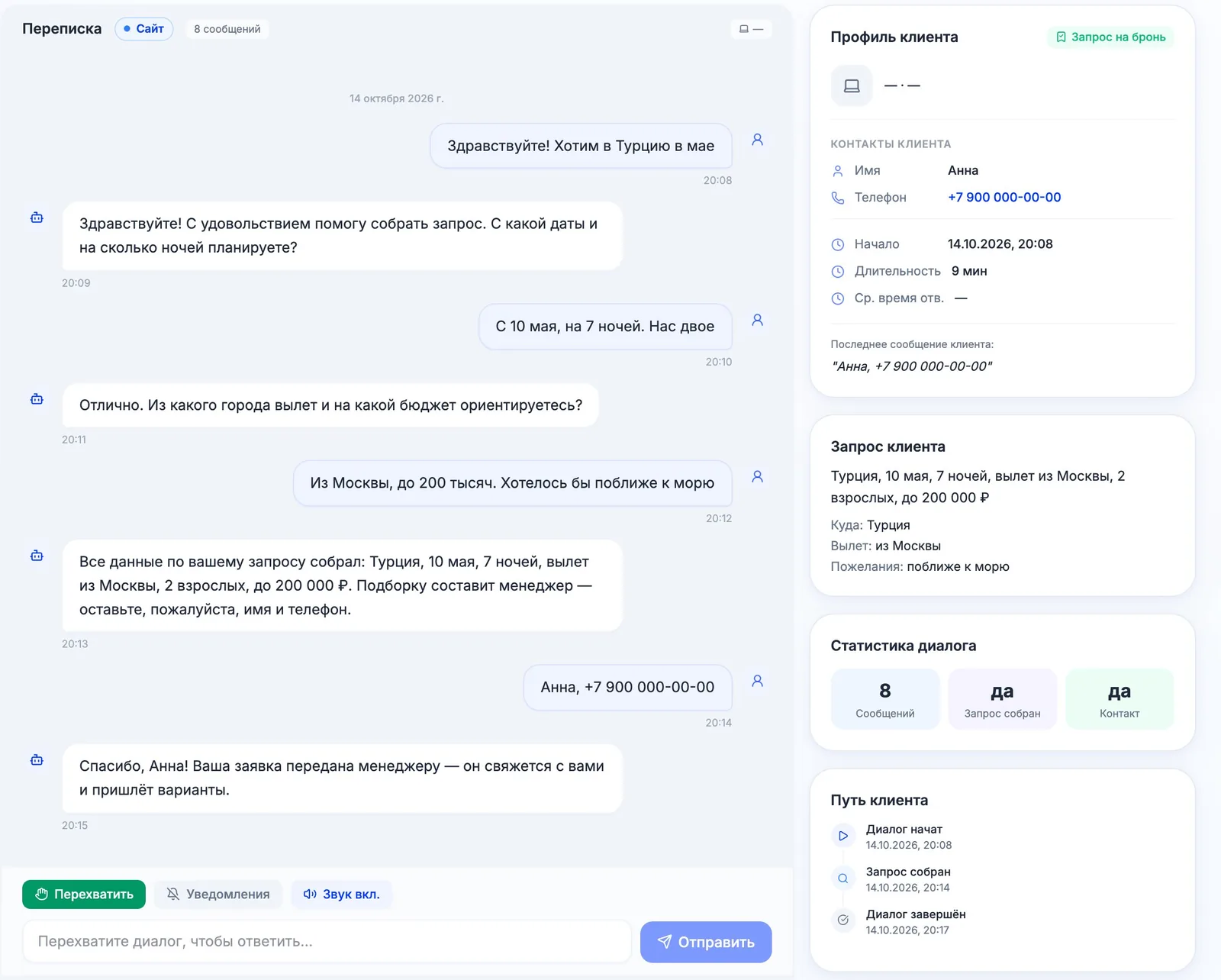
Task: Click the "Пожелания: поближе к морю" line
Action: (x=920, y=566)
